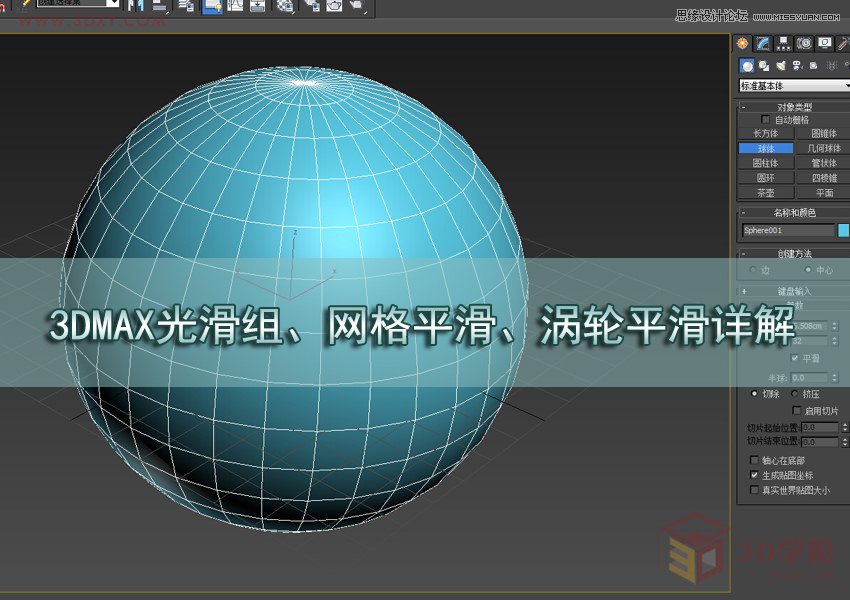
Task: Switch to the Motion panel tab
Action: pyautogui.click(x=803, y=42)
